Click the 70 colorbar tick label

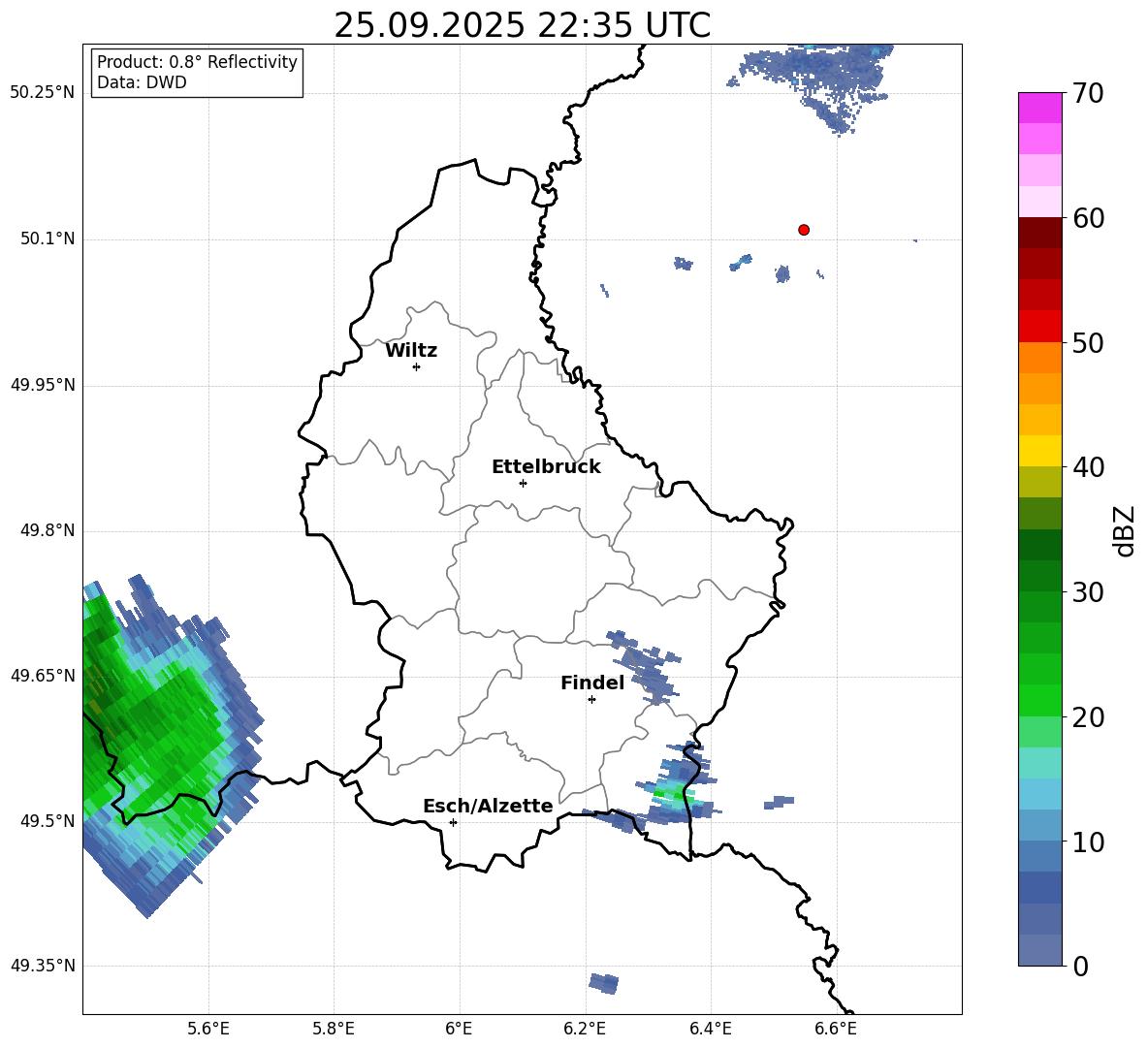click(x=1087, y=94)
